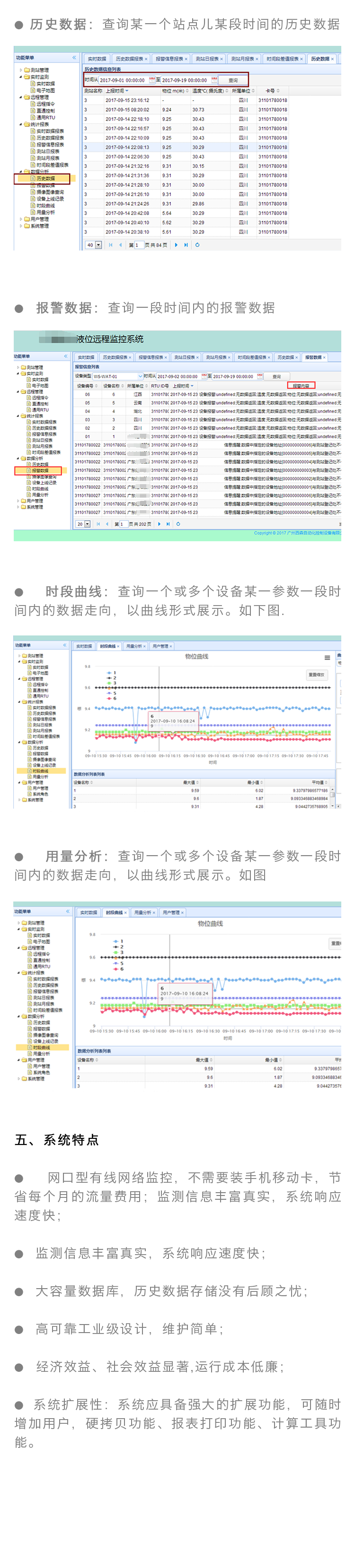
Task: Select alarm row with 所属单位 江西
Action: (207, 394)
